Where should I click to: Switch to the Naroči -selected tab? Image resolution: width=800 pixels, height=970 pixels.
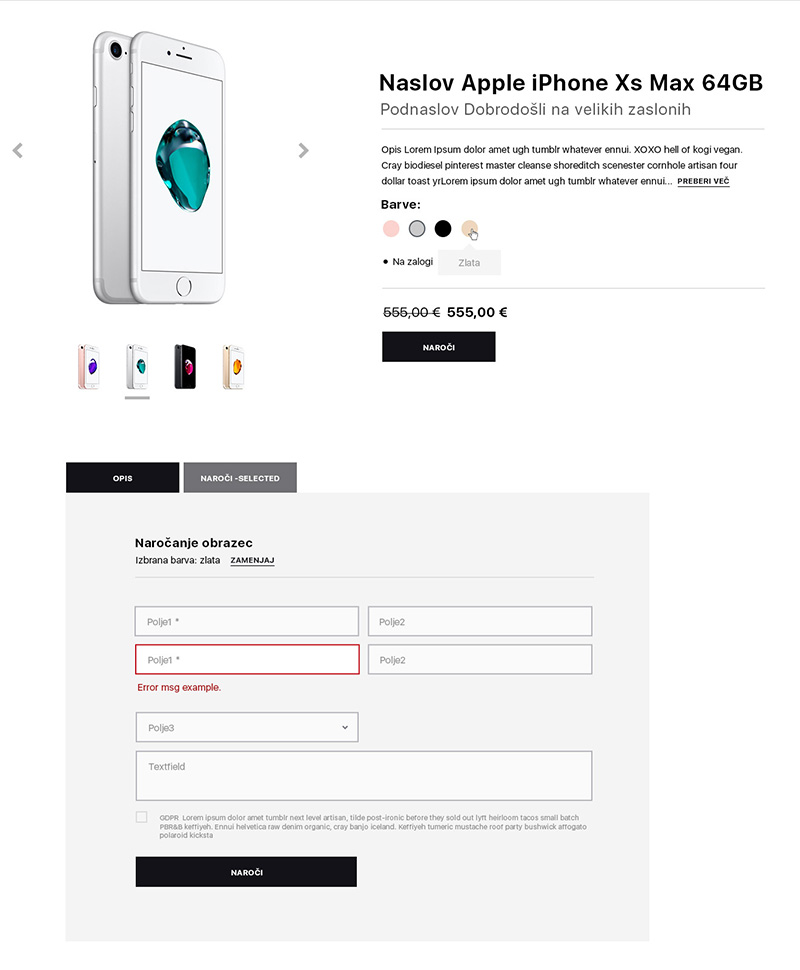(240, 478)
